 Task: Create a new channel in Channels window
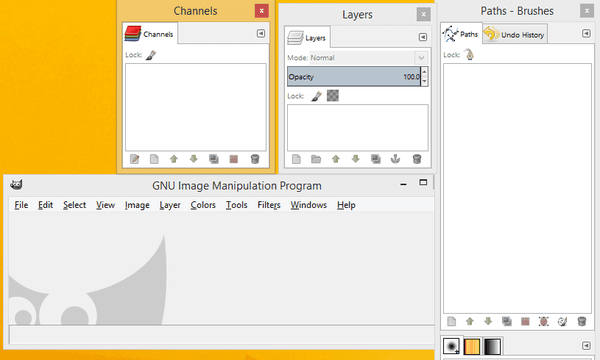click(154, 159)
